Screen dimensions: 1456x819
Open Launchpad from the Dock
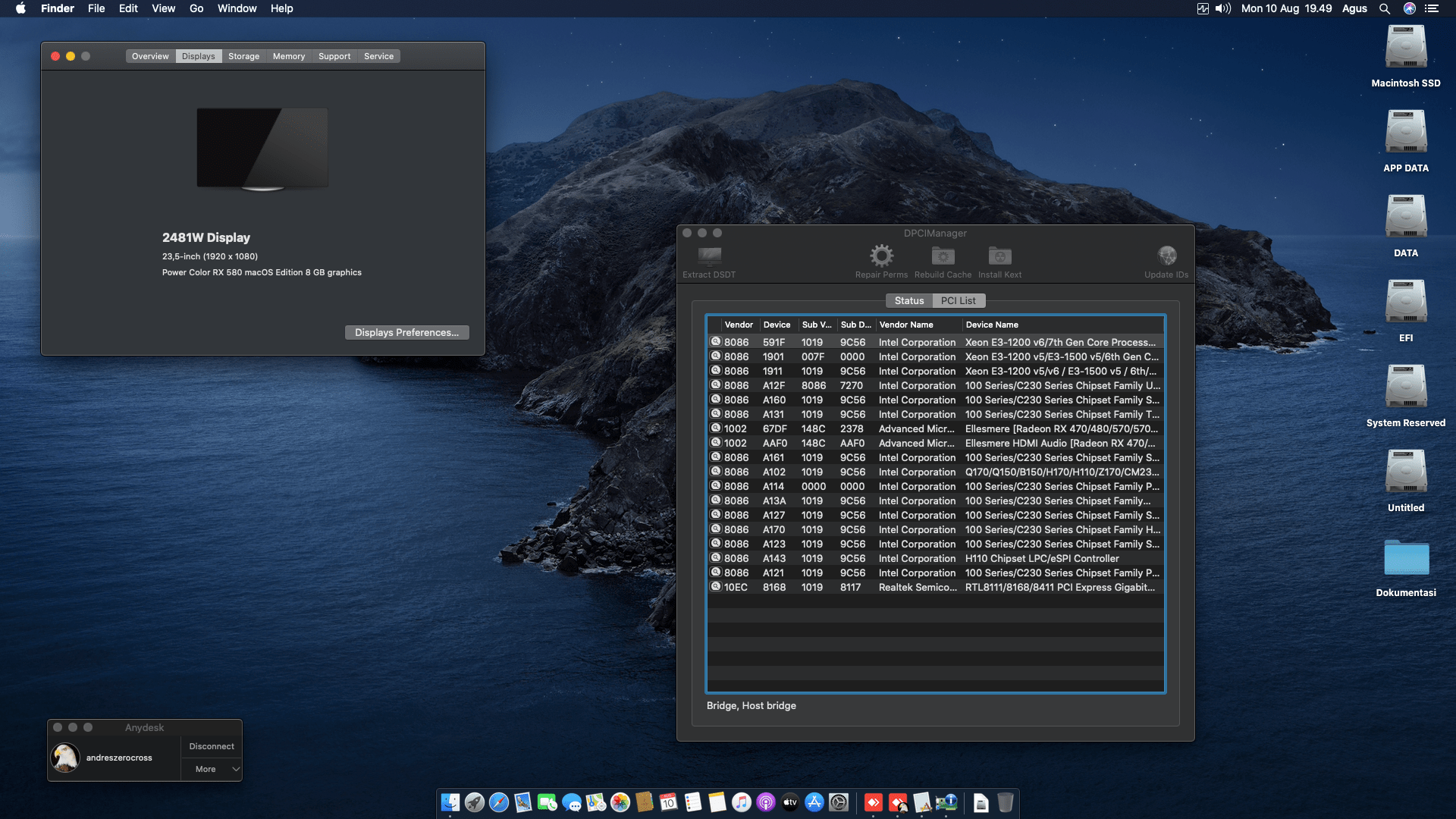pos(475,802)
